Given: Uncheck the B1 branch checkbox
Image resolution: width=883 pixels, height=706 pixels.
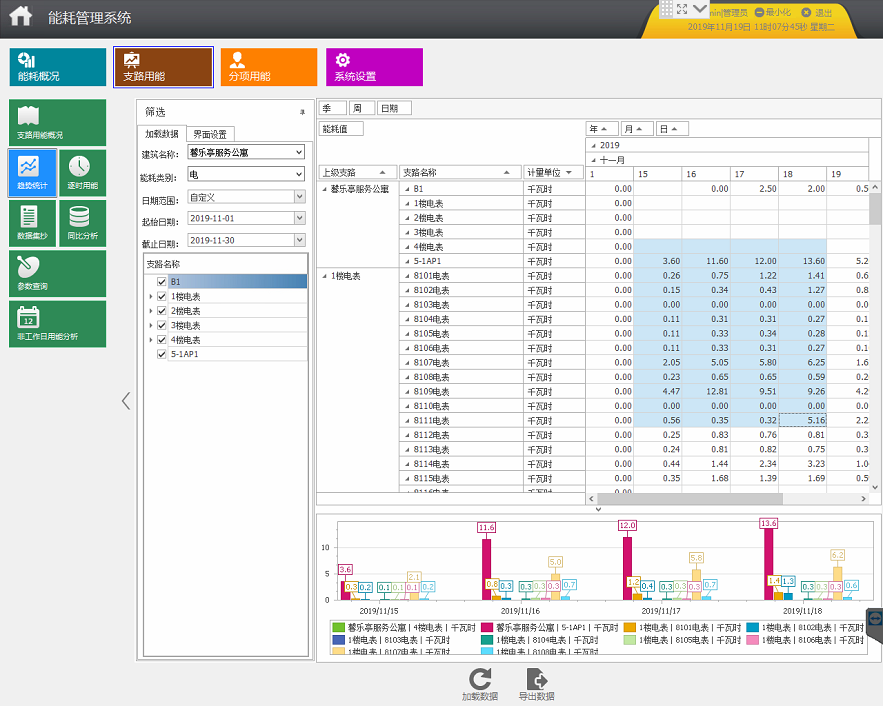Looking at the screenshot, I should 162,281.
